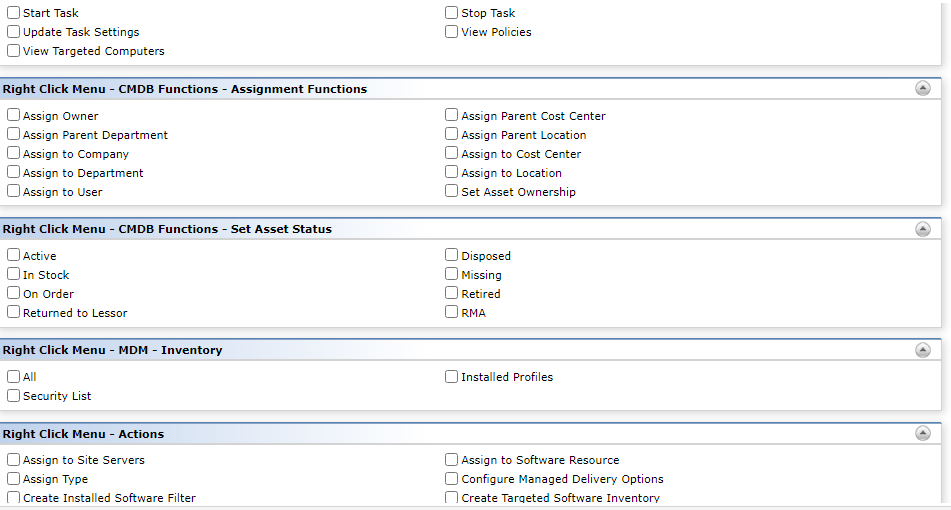Check the Start Task checkbox
The width and height of the screenshot is (951, 510).
pyautogui.click(x=13, y=13)
